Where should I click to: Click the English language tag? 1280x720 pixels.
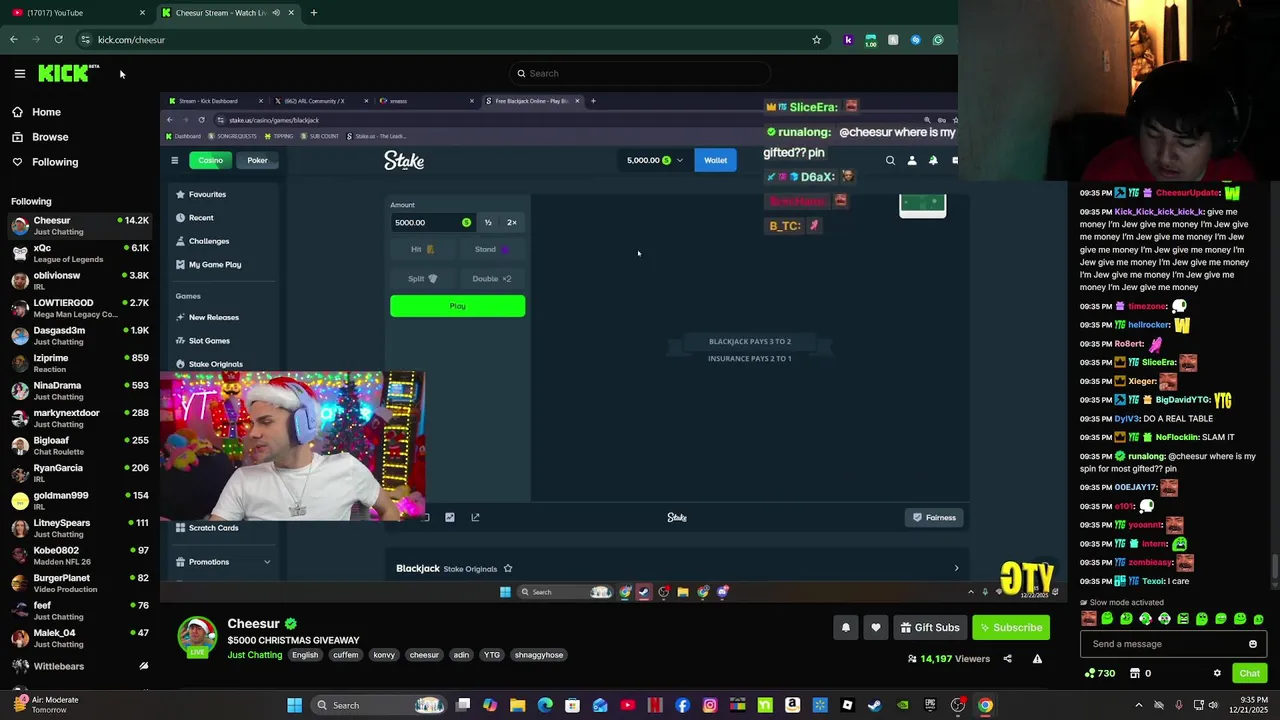(305, 655)
